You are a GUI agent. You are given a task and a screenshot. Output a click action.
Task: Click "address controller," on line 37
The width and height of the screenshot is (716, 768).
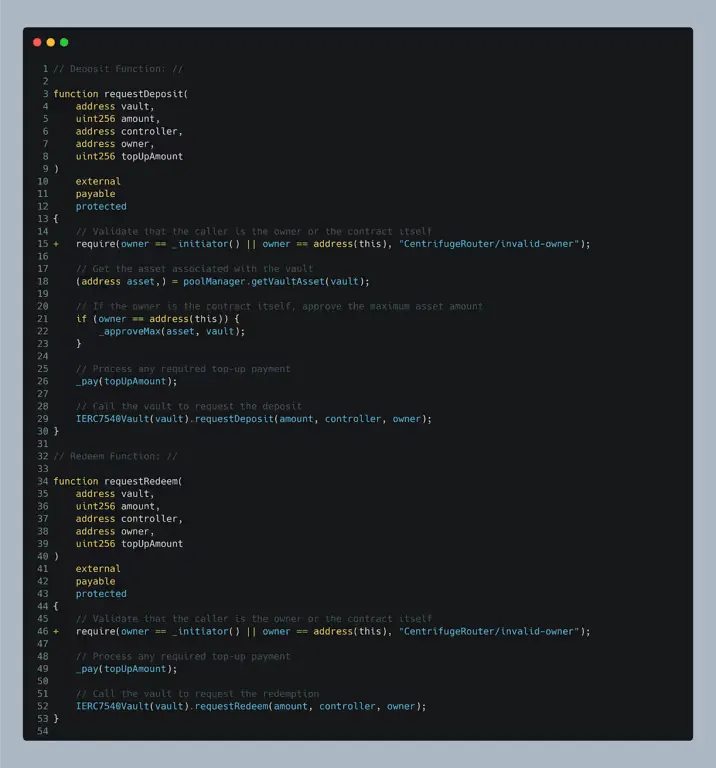pyautogui.click(x=129, y=519)
